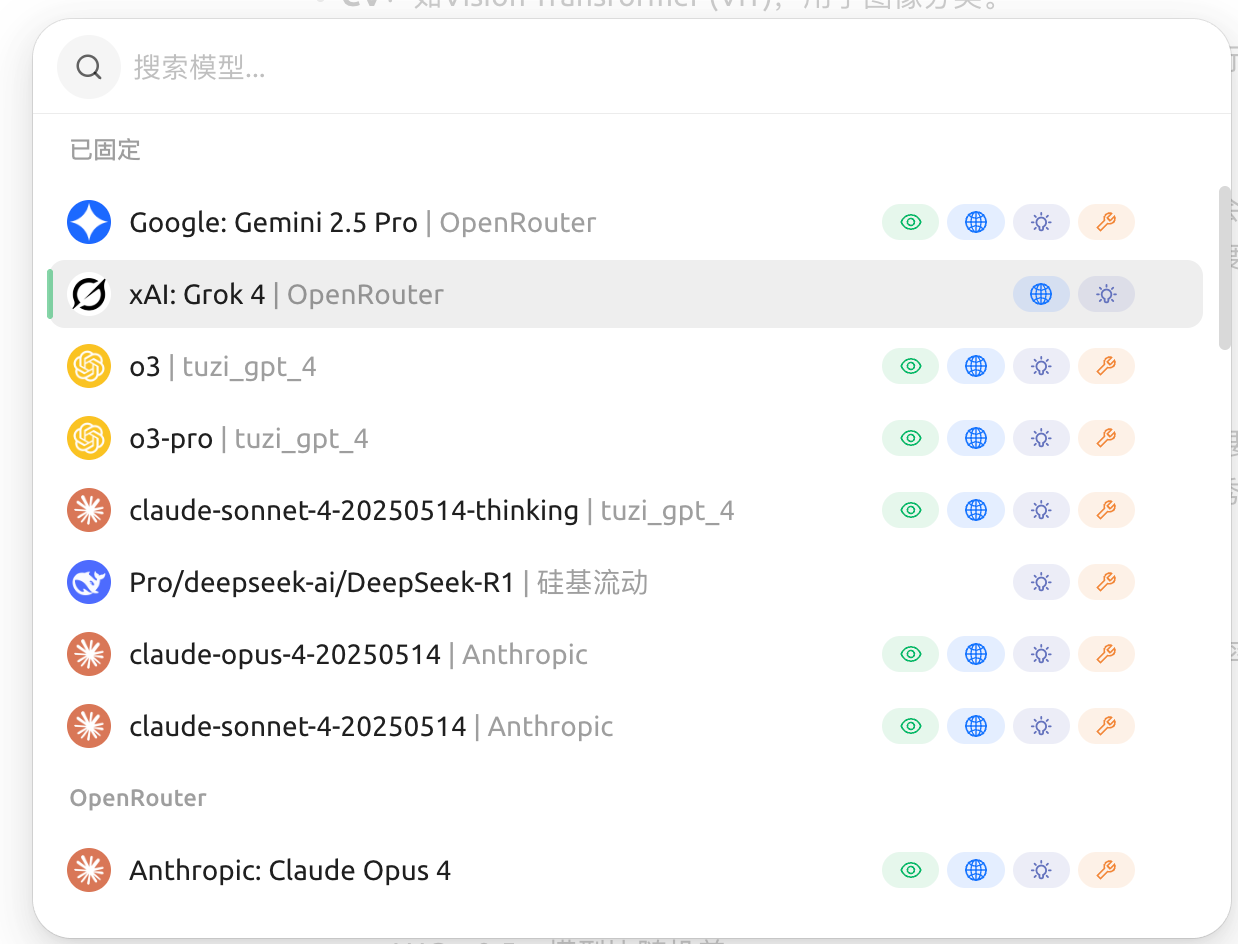Click Gemini 2.5 Pro blue star logo
Screen dimensions: 1238x944
(x=89, y=222)
